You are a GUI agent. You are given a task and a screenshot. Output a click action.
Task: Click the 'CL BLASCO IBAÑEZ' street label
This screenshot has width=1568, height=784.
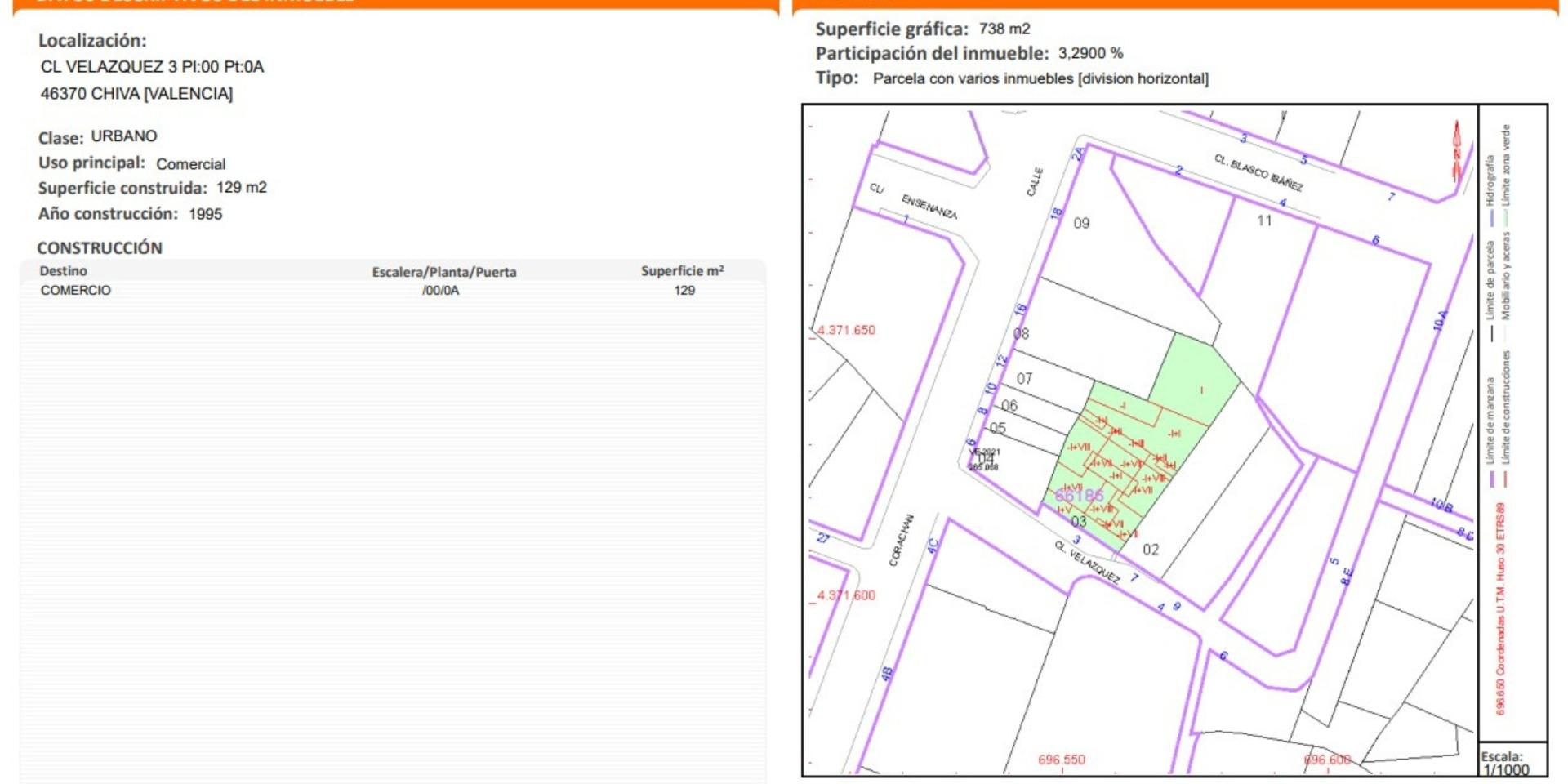pyautogui.click(x=1258, y=173)
